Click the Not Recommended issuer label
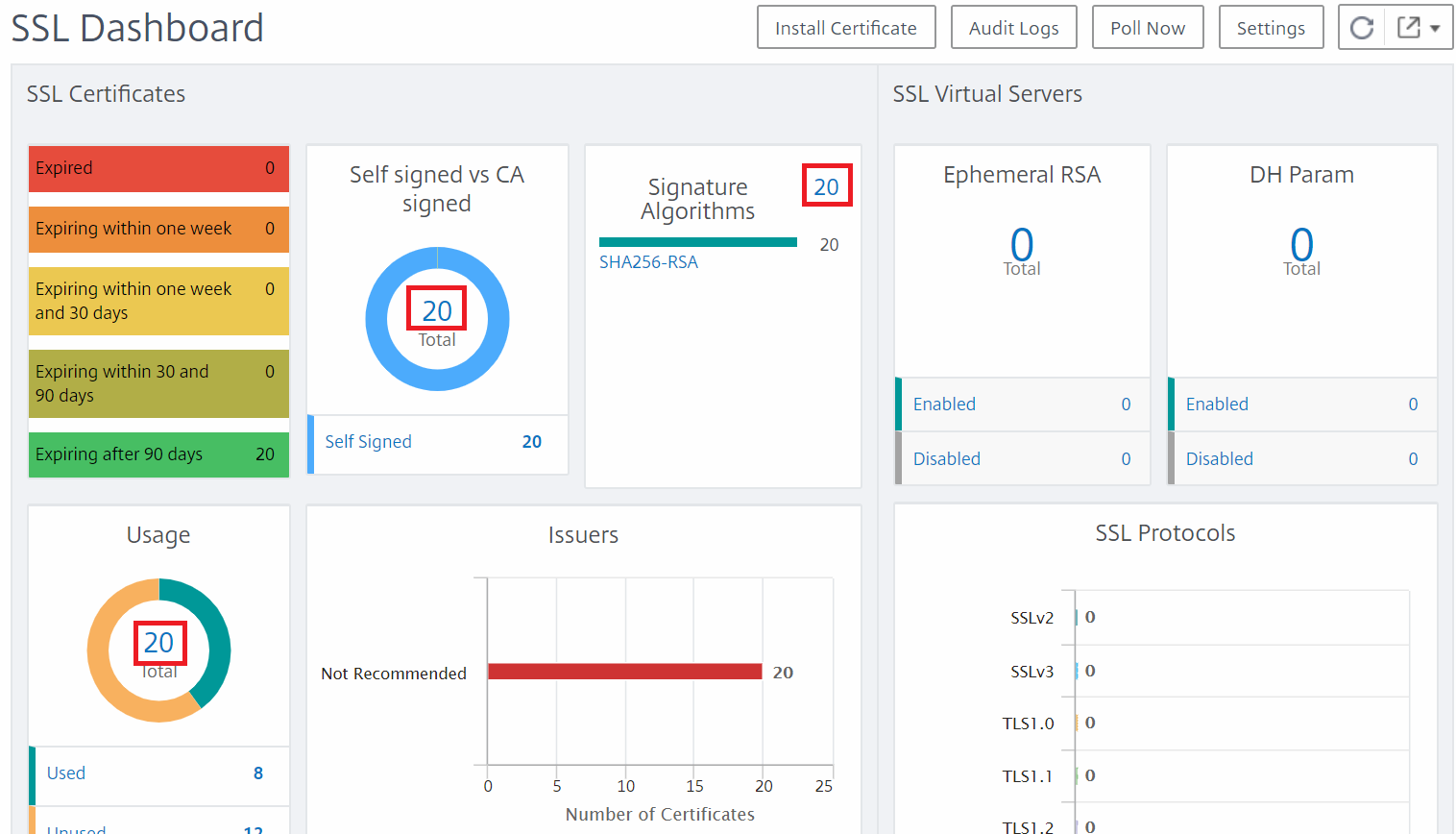This screenshot has width=1456, height=834. (x=394, y=674)
